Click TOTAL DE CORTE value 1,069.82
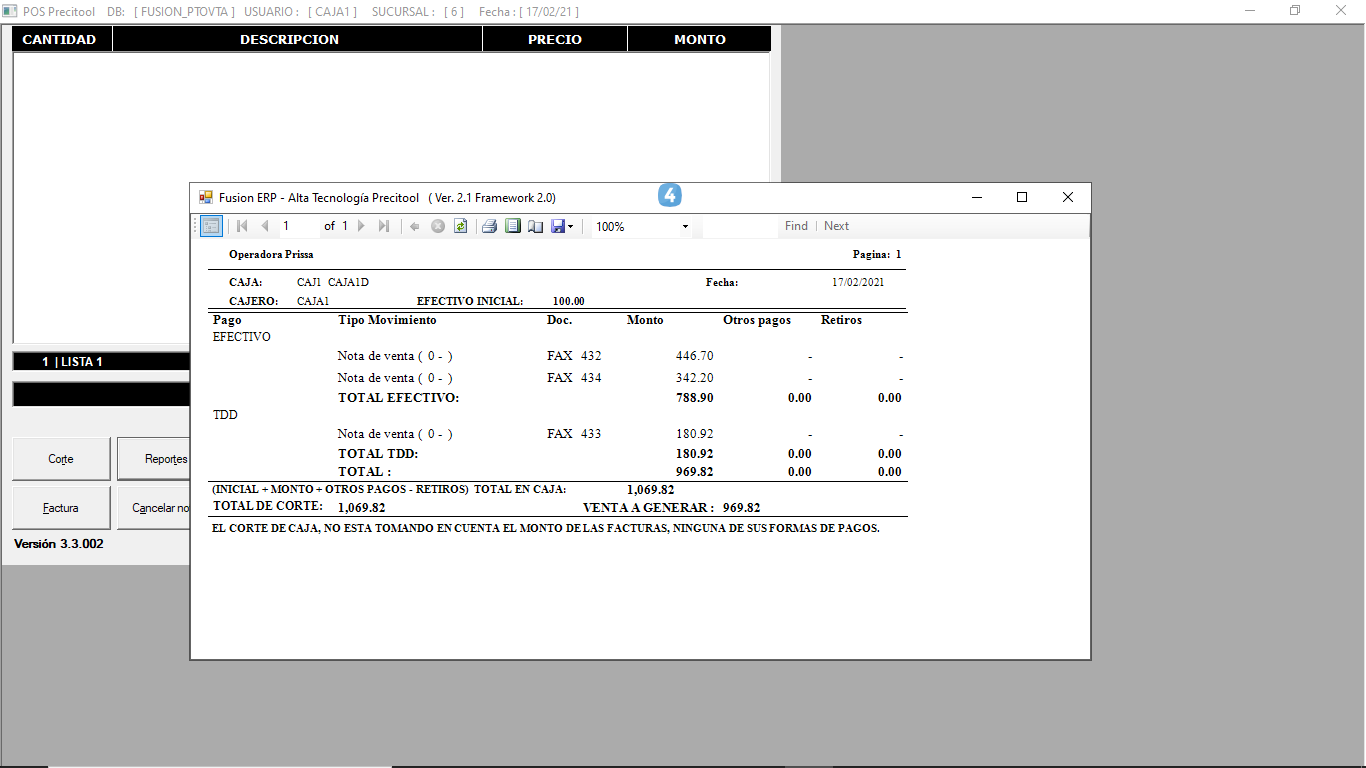1366x768 pixels. pyautogui.click(x=362, y=507)
